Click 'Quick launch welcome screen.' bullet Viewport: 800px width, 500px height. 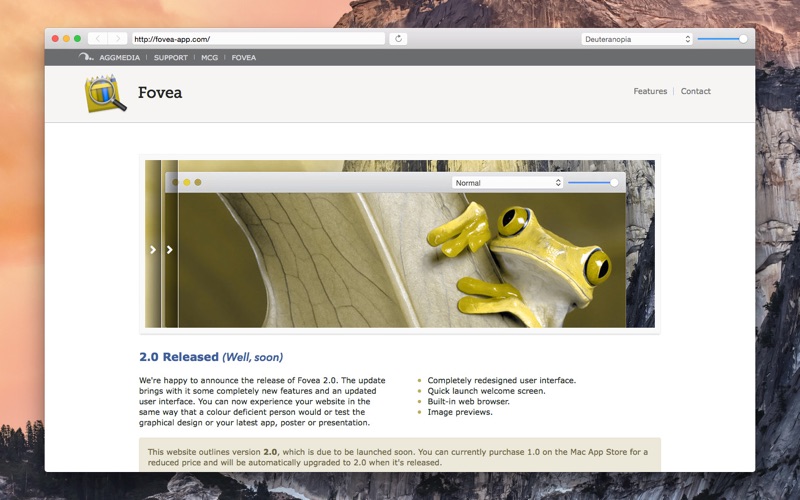point(486,391)
